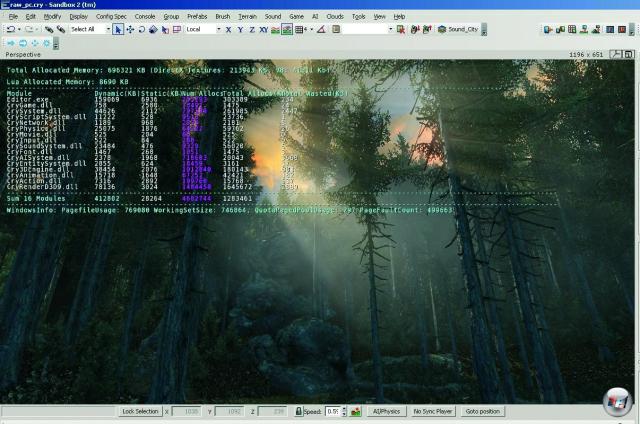Click the Goto position button
The width and height of the screenshot is (640, 424).
pyautogui.click(x=482, y=411)
